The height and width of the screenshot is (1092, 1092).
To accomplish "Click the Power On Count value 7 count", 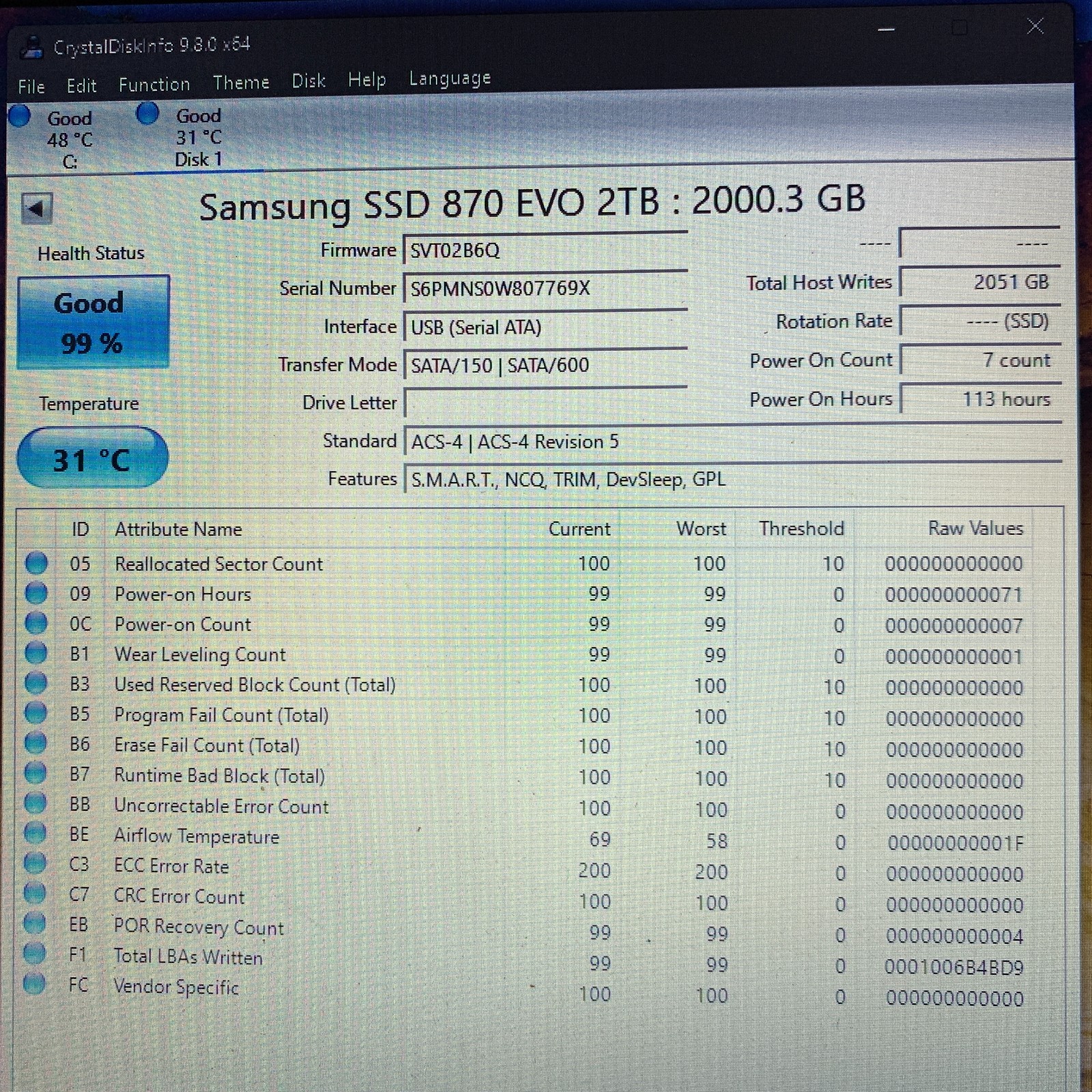I will coord(980,360).
